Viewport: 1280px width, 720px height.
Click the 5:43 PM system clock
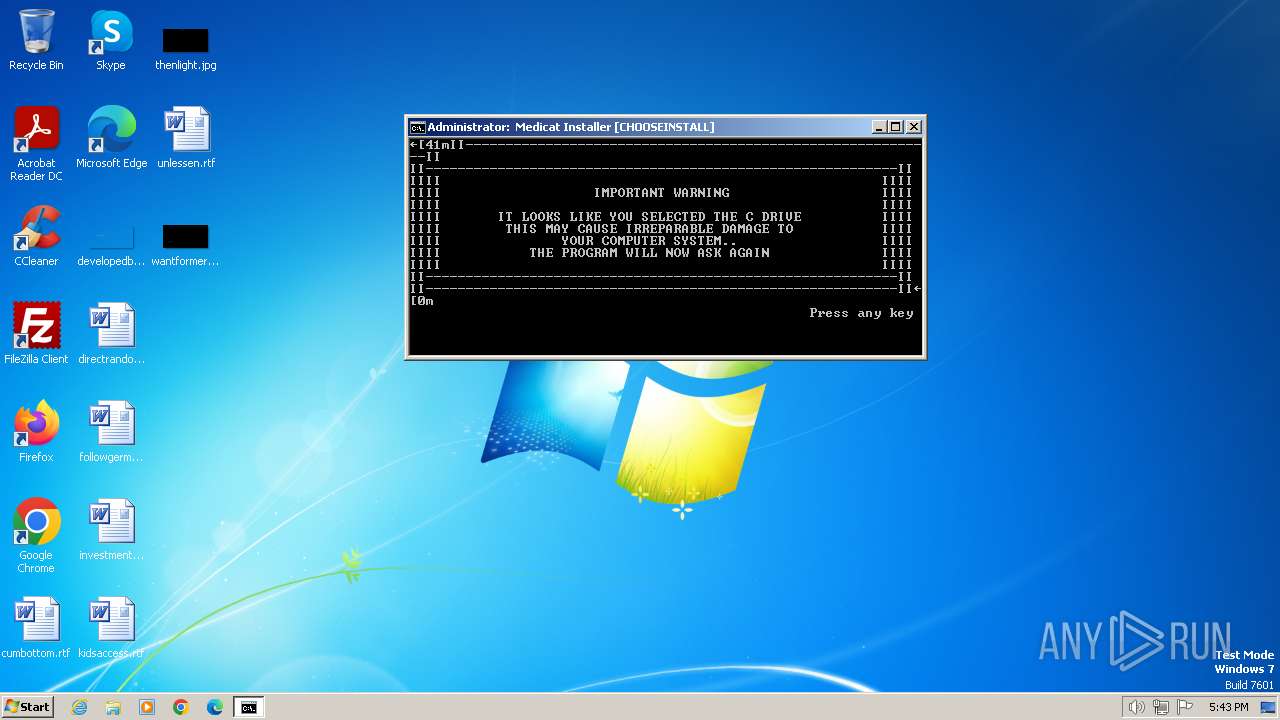1228,707
